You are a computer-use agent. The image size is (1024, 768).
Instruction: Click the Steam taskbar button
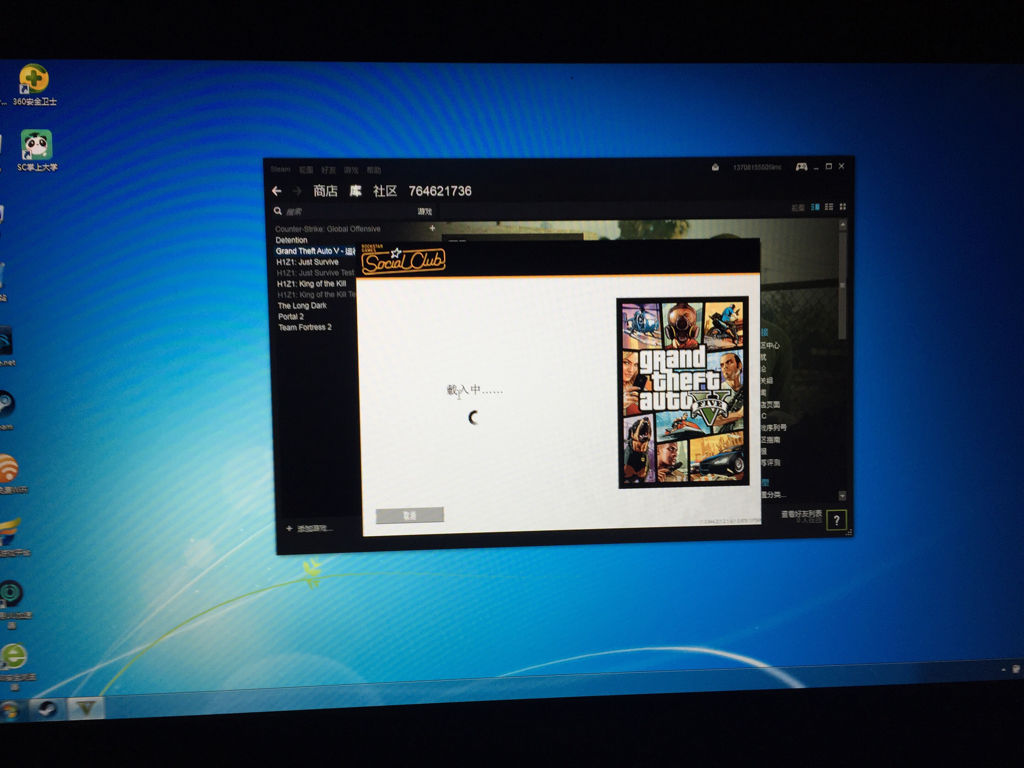pos(47,709)
